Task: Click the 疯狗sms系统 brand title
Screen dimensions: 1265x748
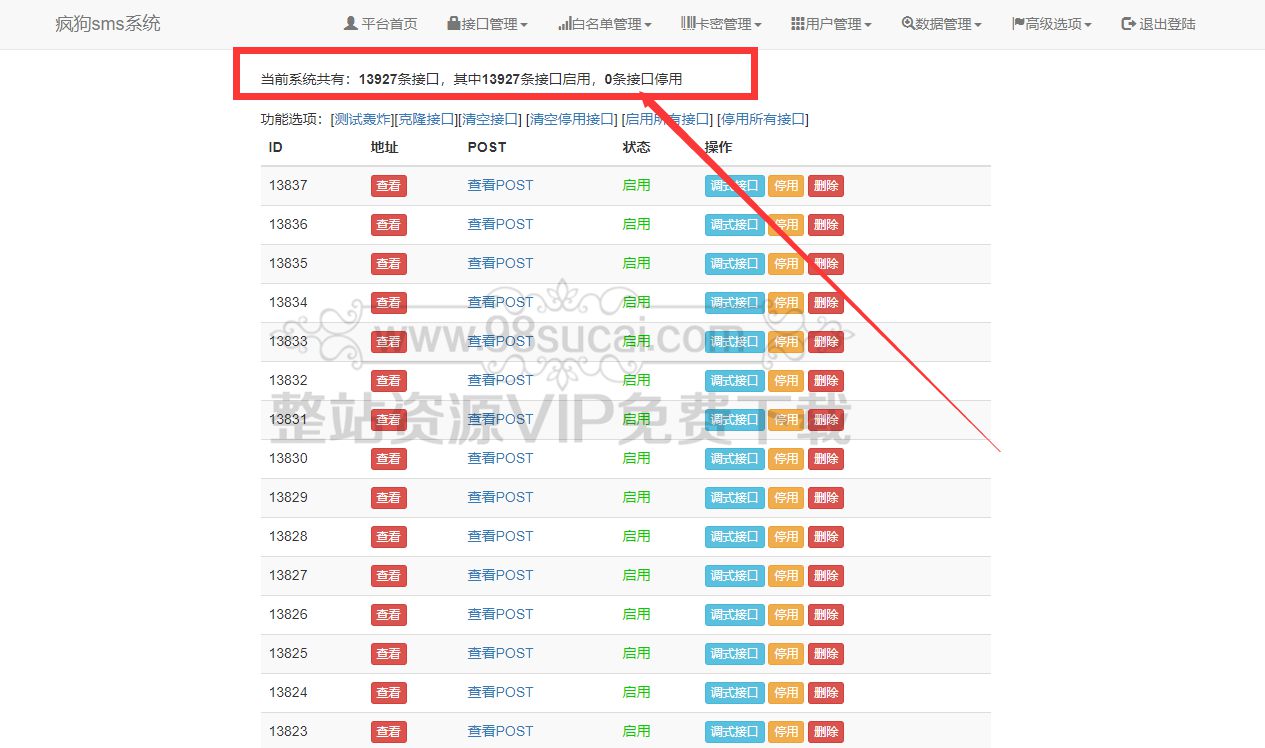Action: tap(108, 24)
